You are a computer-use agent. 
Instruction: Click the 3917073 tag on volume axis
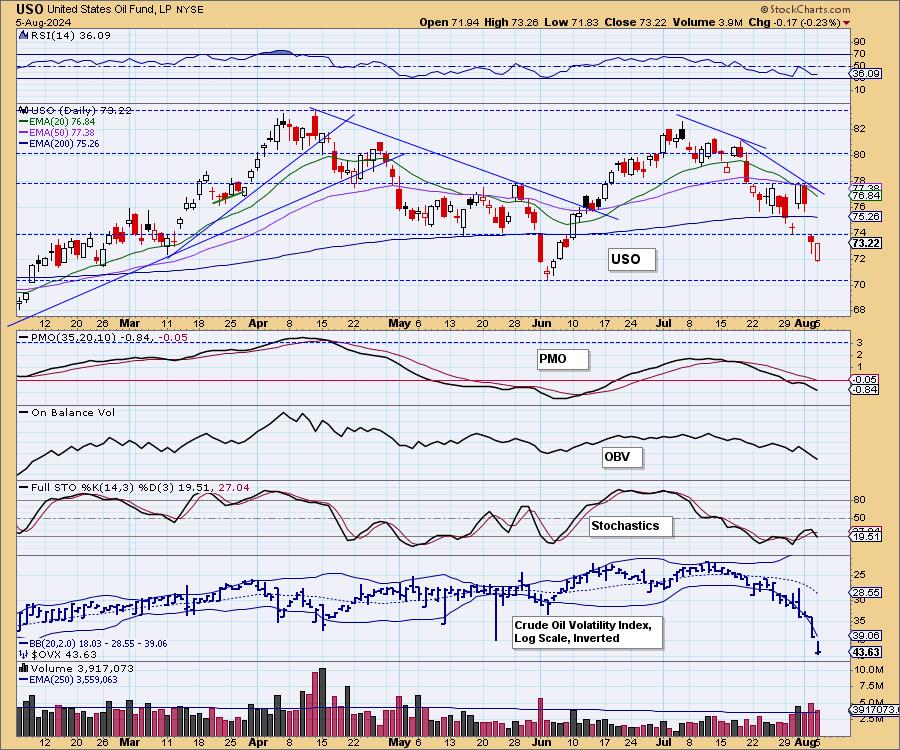click(x=874, y=710)
